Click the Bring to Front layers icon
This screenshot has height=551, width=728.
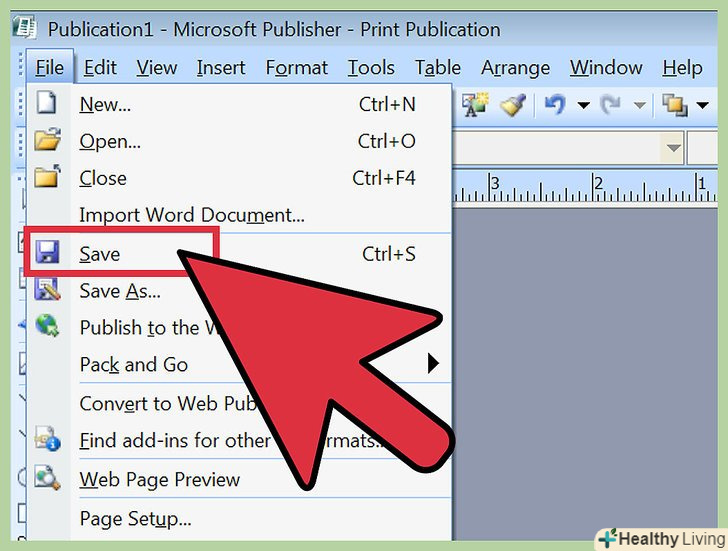[x=675, y=105]
